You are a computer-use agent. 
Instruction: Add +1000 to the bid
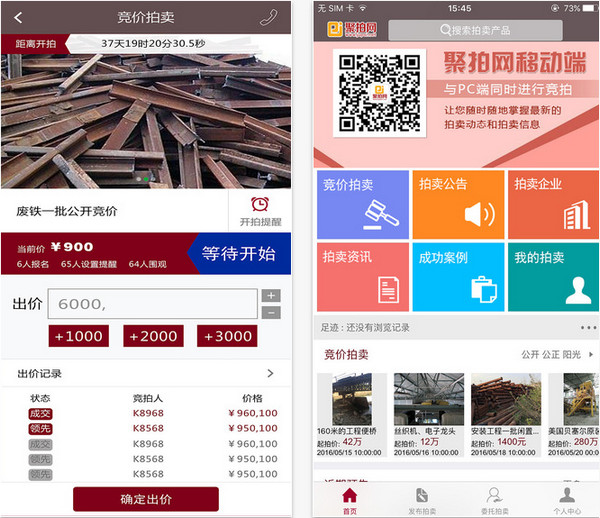point(78,336)
